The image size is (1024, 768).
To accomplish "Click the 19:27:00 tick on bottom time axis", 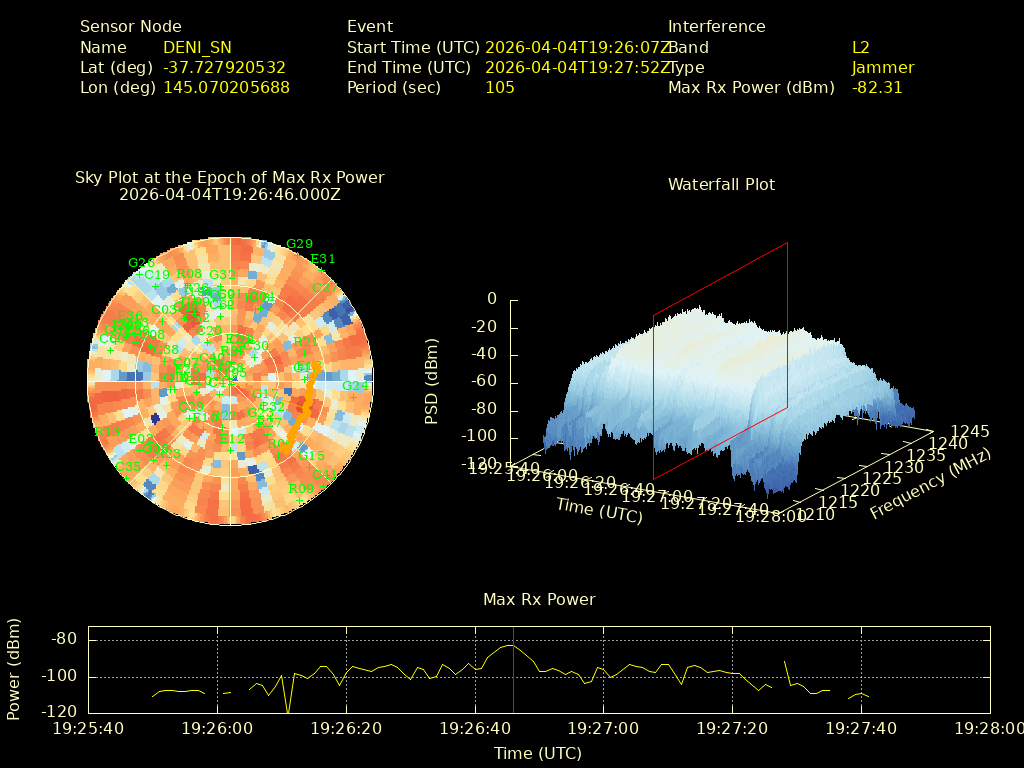I will pyautogui.click(x=603, y=729).
